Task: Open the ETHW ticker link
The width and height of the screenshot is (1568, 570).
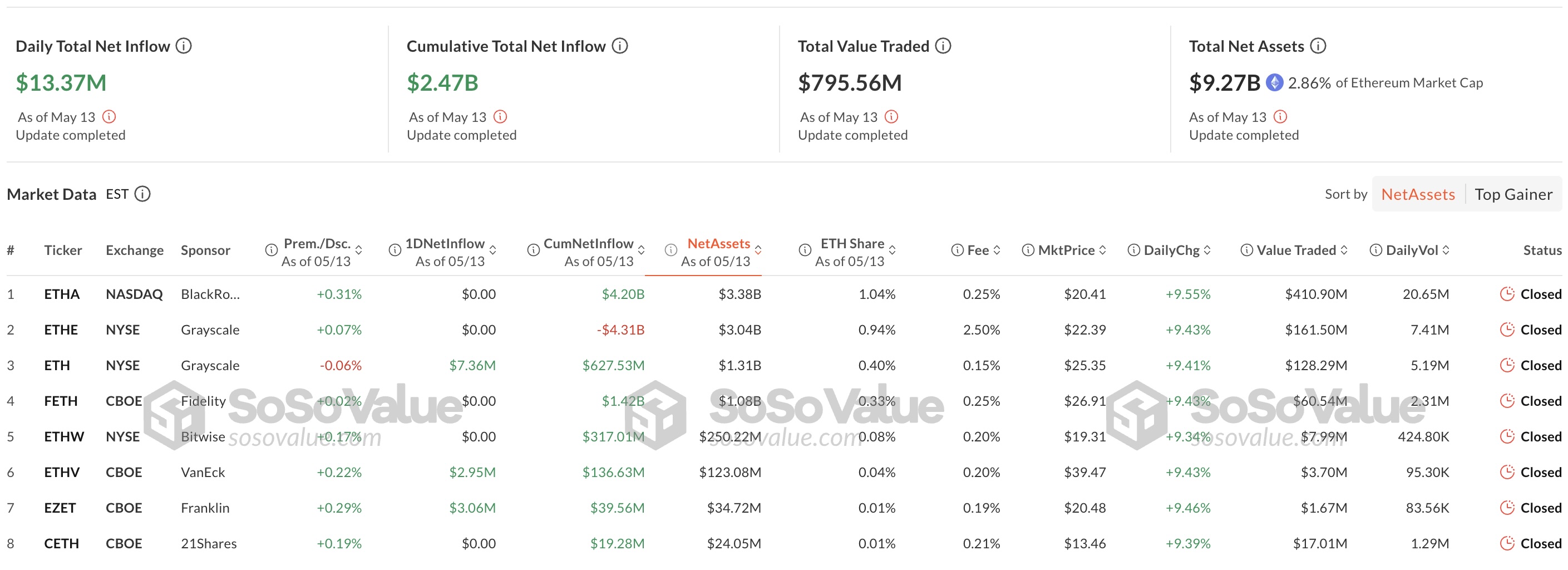Action: pos(64,436)
